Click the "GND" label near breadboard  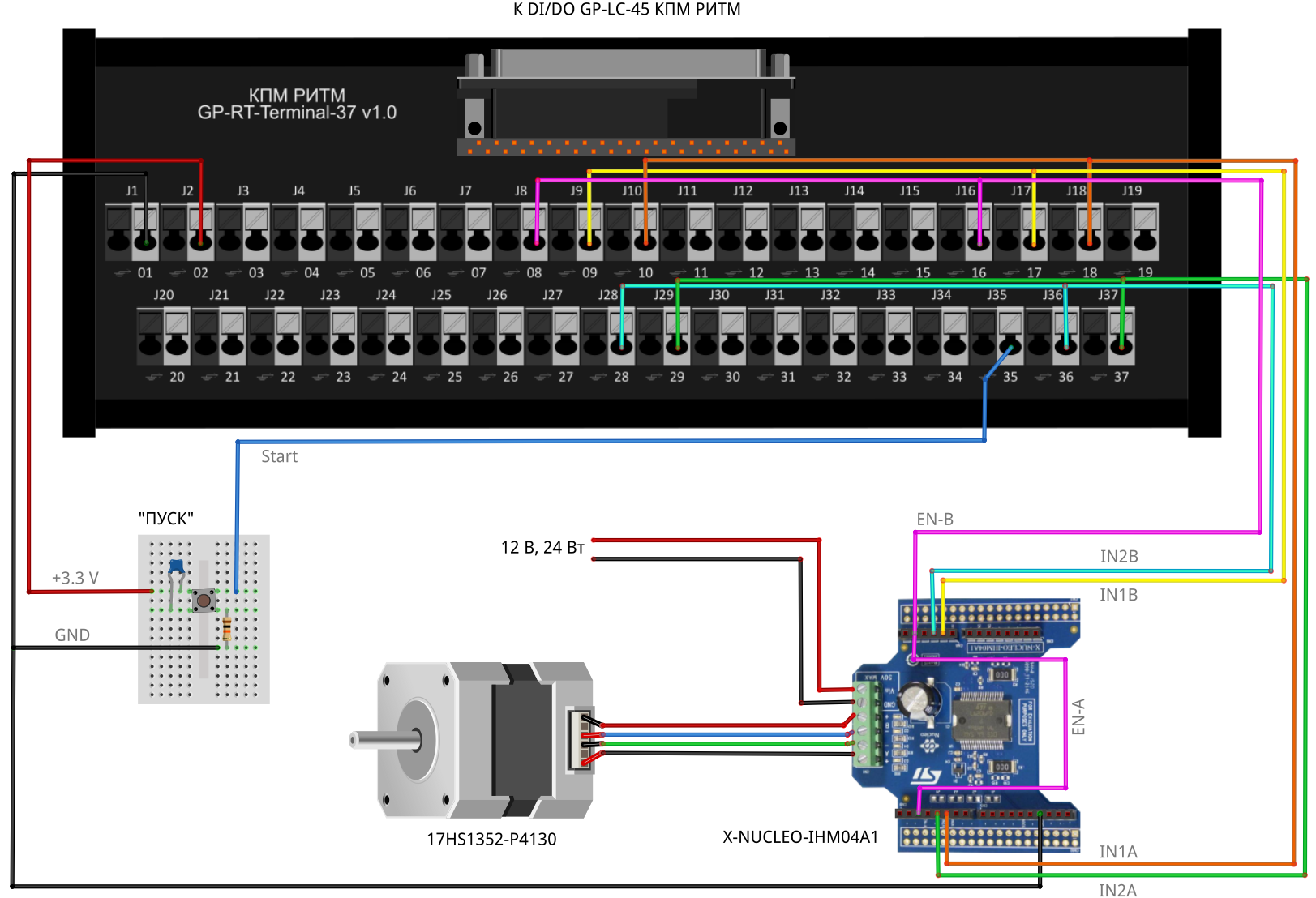pos(72,635)
